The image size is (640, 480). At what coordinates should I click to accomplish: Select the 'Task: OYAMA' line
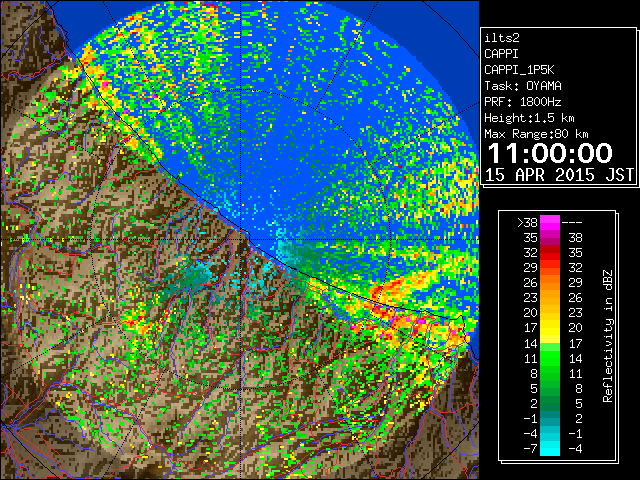(523, 86)
